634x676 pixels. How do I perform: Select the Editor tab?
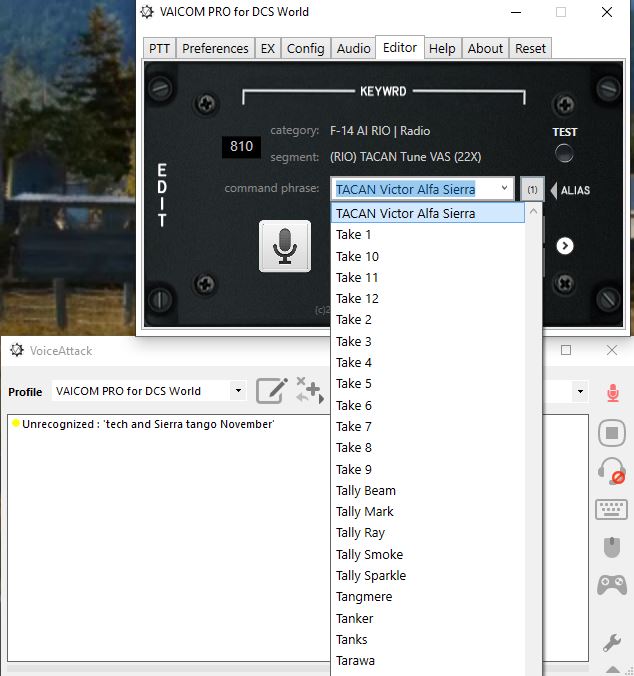400,47
